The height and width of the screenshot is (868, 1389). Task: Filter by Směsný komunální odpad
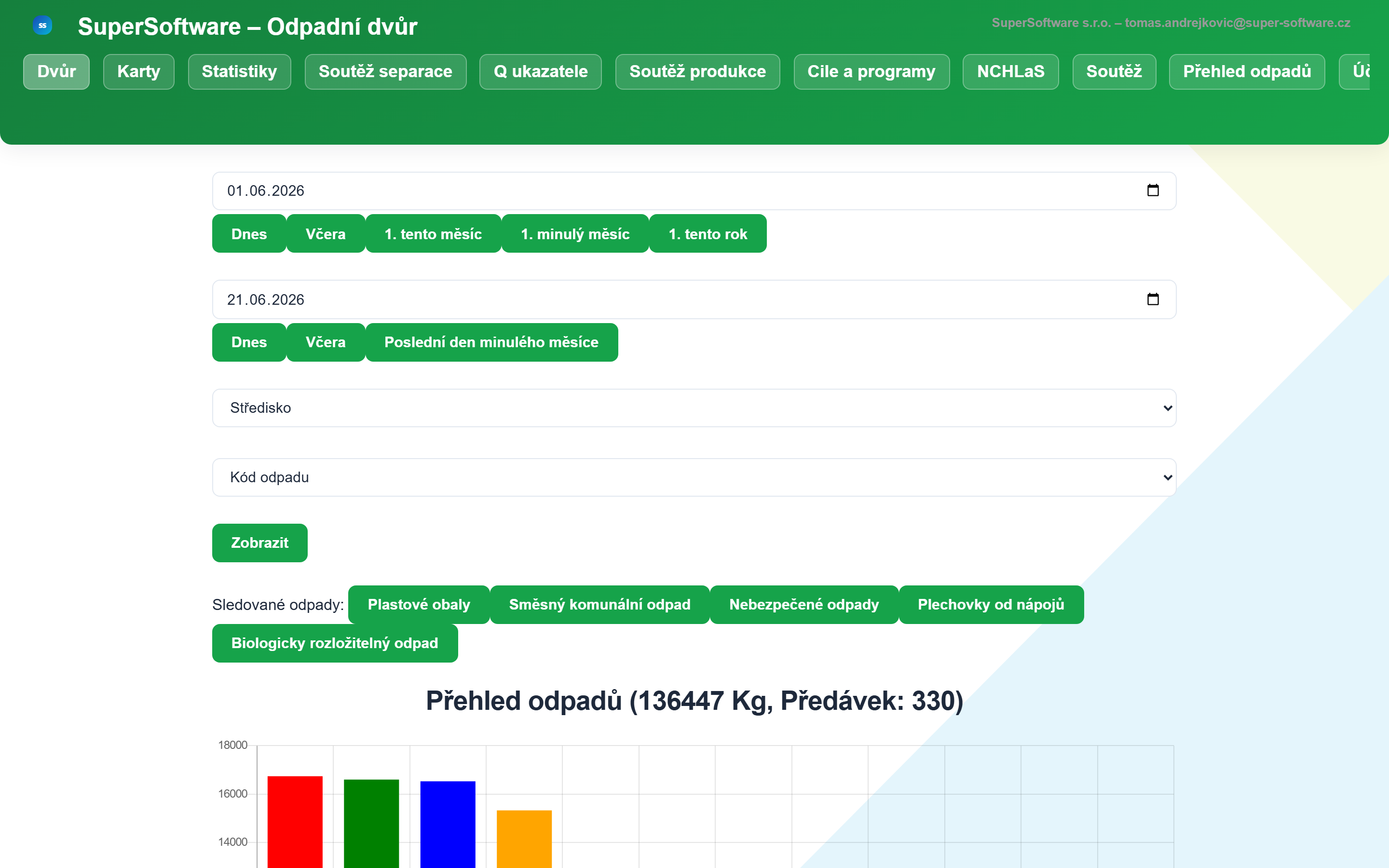600,605
